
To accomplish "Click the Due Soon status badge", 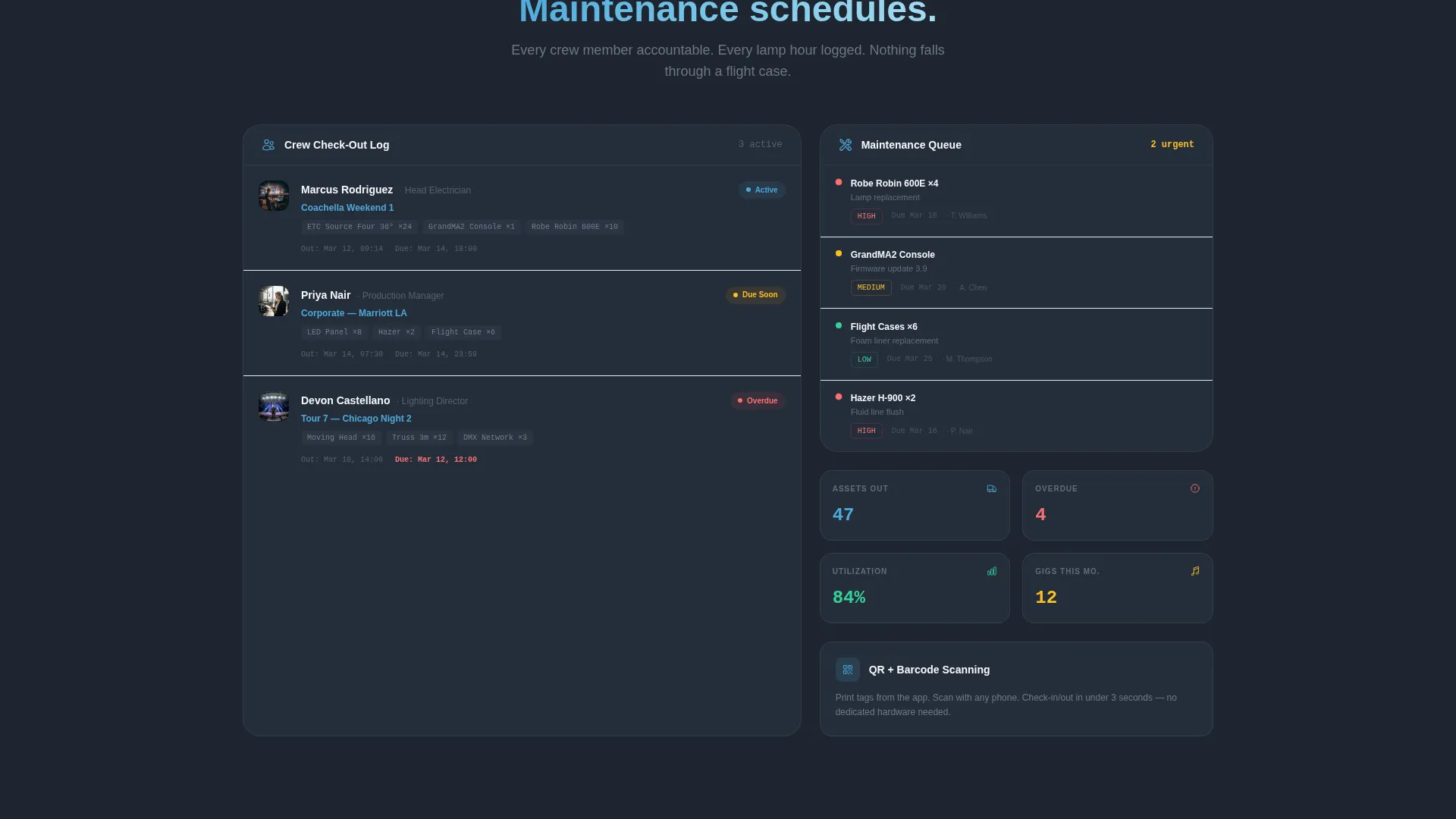I will (x=755, y=295).
